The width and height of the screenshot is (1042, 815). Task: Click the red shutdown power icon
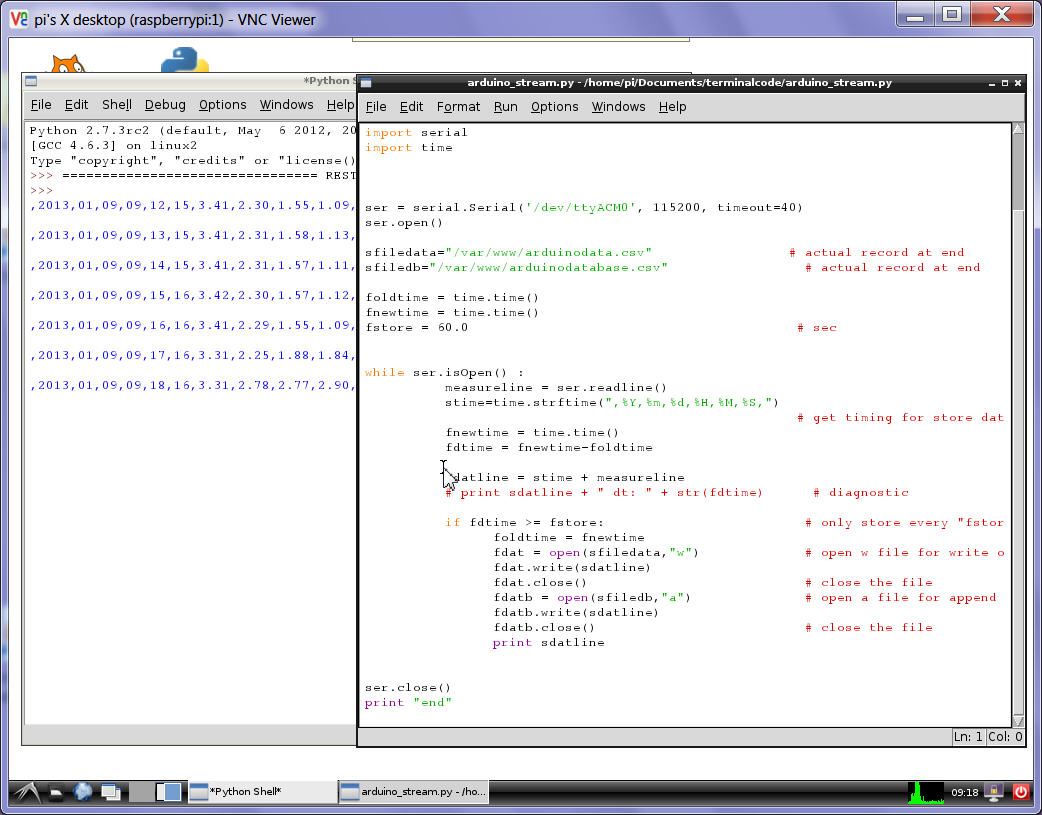(1021, 791)
